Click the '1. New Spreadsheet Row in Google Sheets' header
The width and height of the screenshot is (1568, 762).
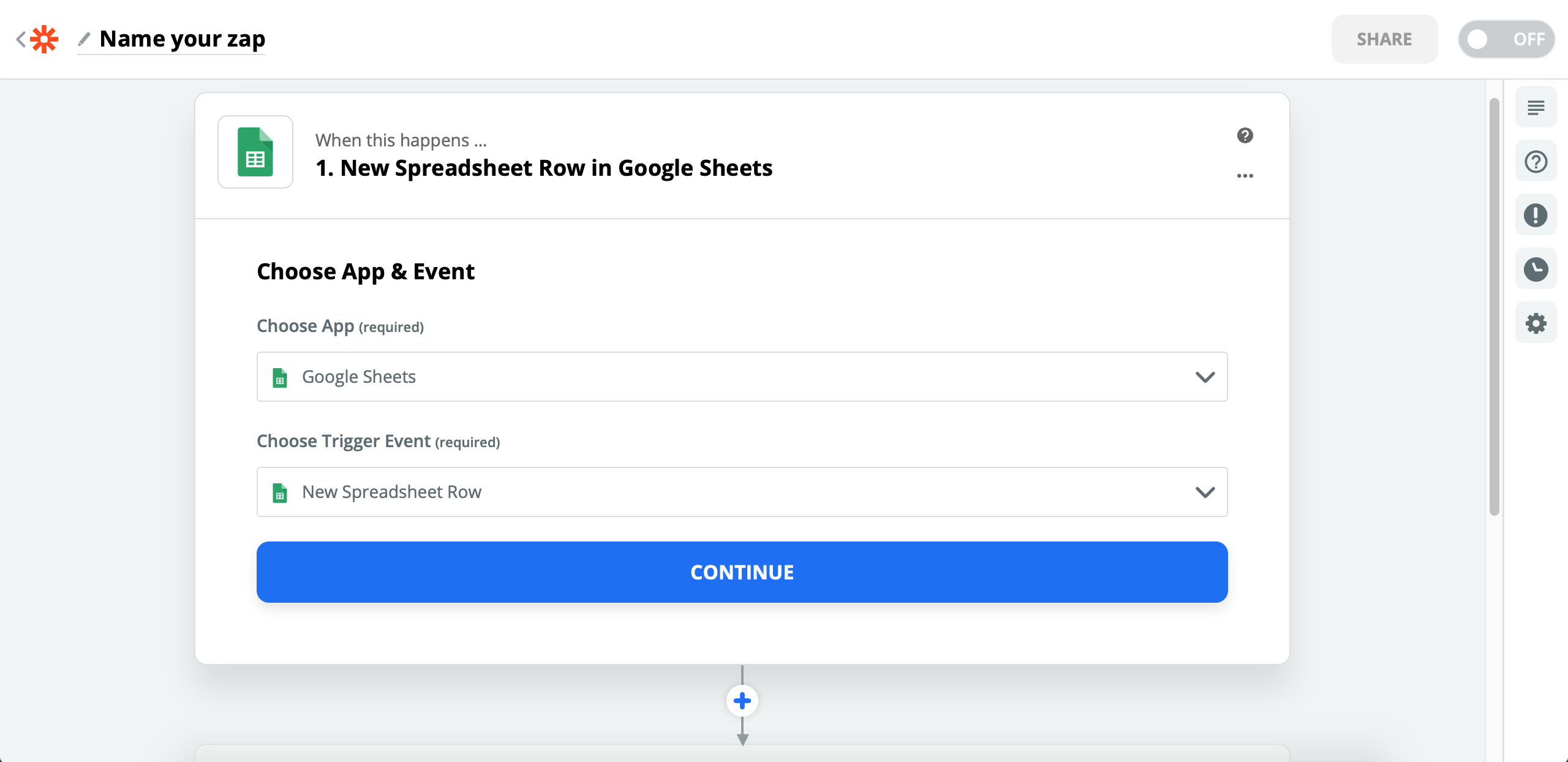pos(544,168)
